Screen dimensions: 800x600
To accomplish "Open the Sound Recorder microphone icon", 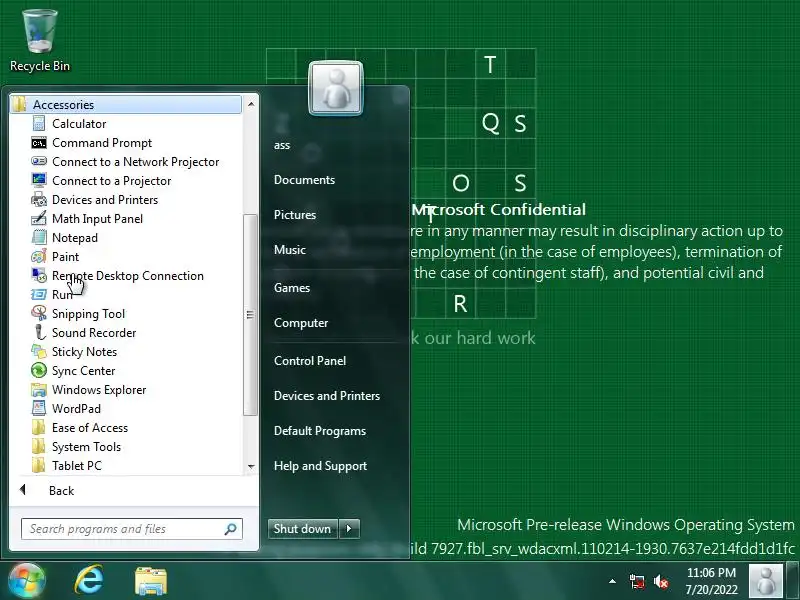I will coord(39,333).
